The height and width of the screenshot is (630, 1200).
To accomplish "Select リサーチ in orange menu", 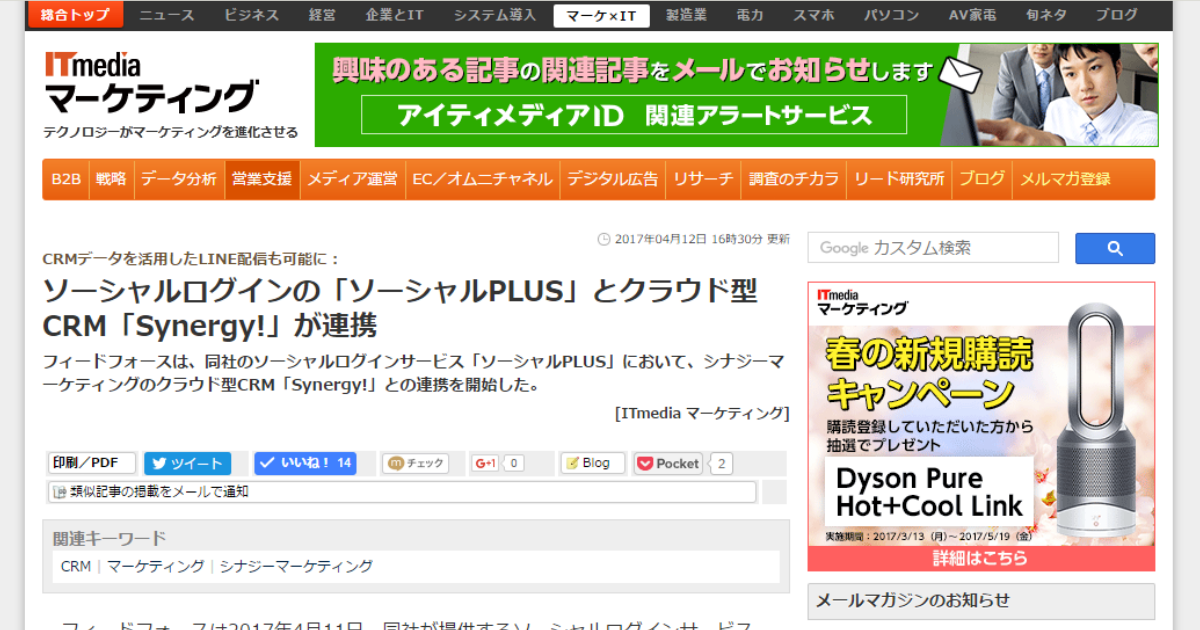I will click(703, 179).
